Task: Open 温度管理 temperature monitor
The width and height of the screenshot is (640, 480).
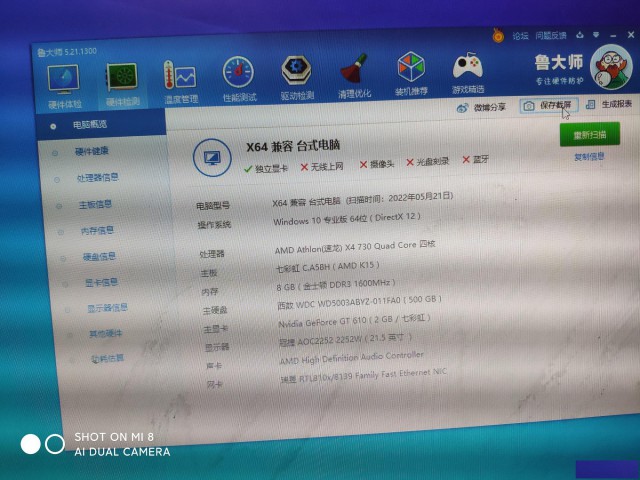Action: coord(180,81)
